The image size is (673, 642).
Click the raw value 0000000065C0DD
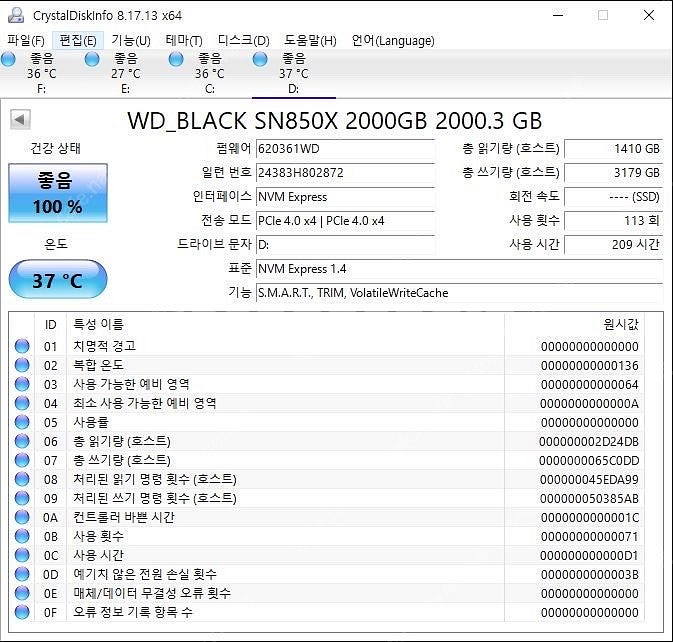click(x=589, y=461)
